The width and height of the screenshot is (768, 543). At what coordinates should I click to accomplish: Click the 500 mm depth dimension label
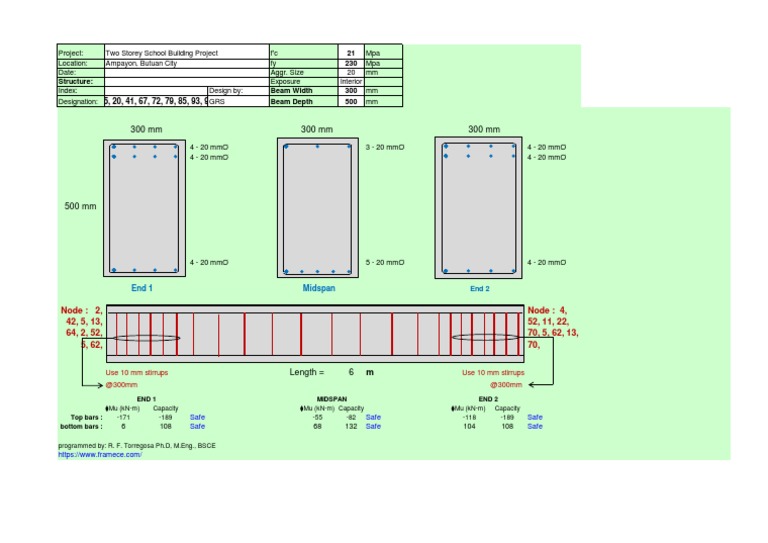click(80, 206)
